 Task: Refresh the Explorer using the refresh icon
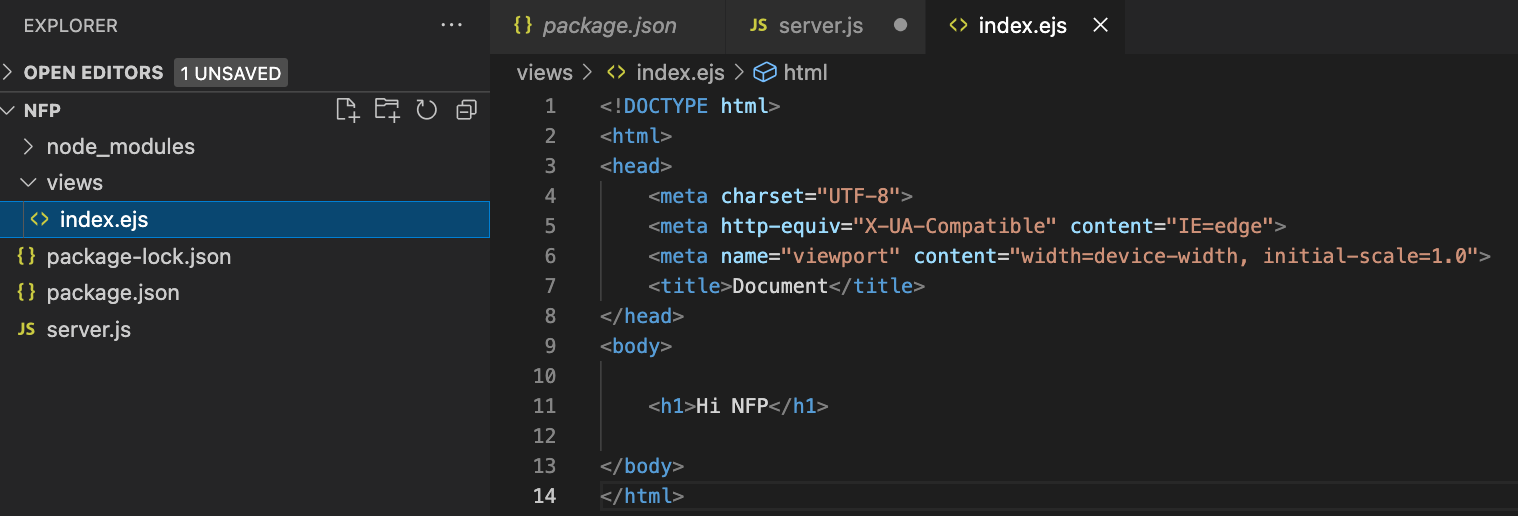427,110
